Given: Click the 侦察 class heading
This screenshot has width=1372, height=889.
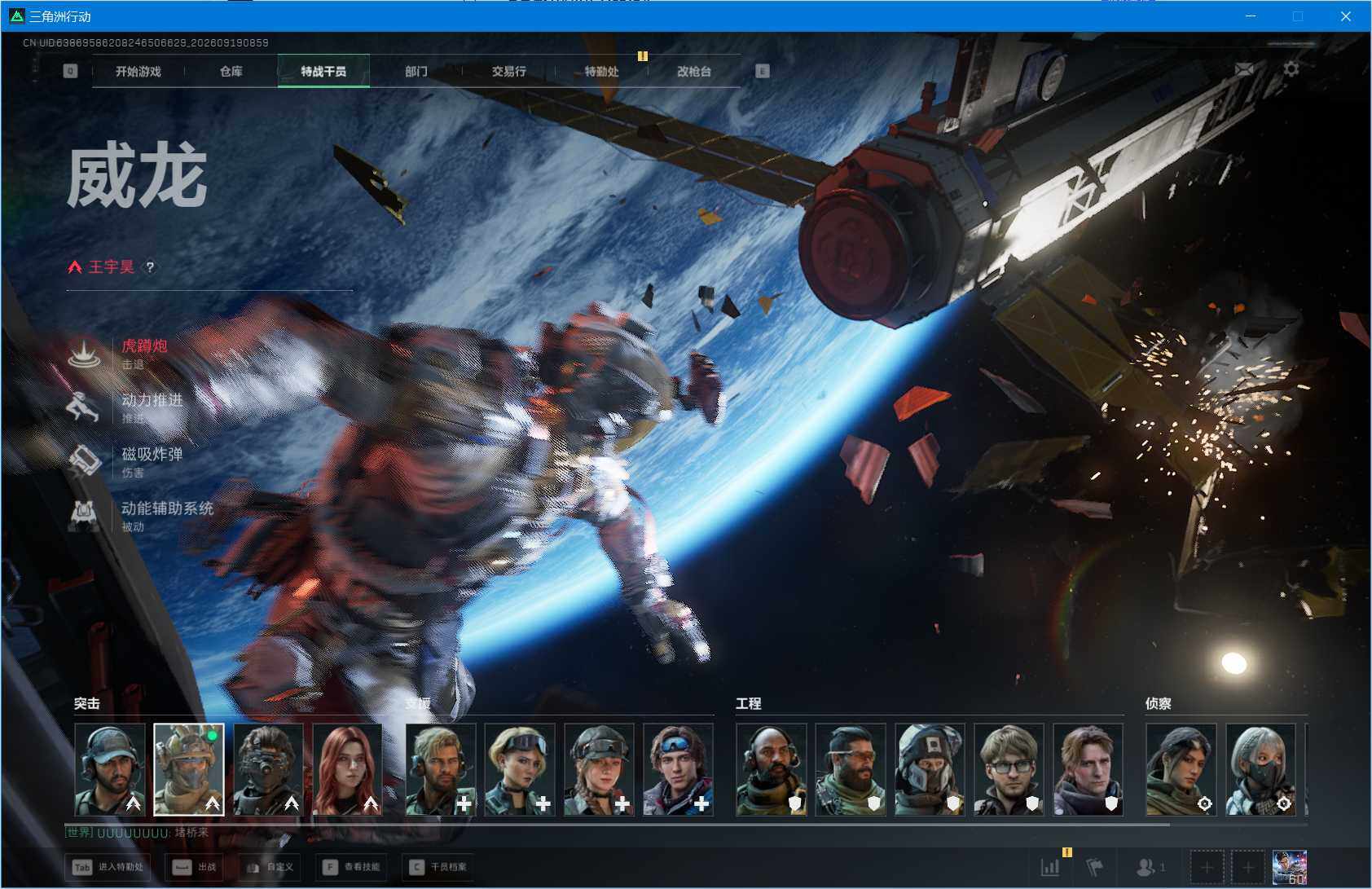Looking at the screenshot, I should coord(1158,703).
